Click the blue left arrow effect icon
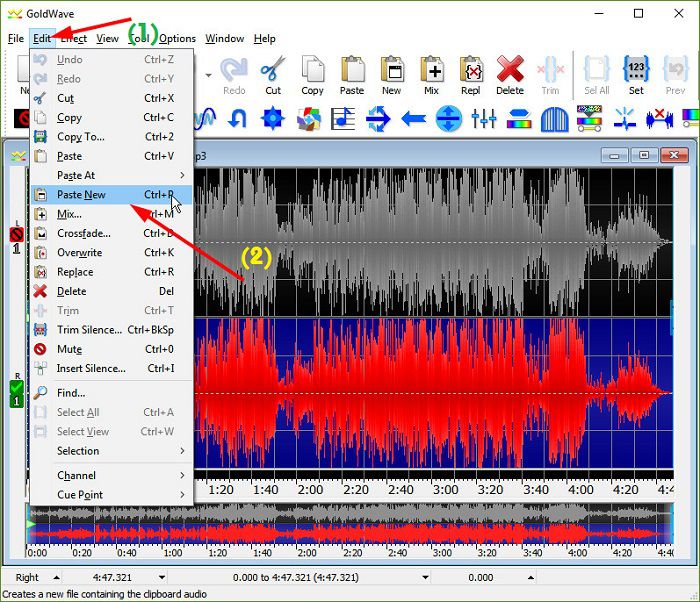This screenshot has width=700, height=602. click(413, 119)
